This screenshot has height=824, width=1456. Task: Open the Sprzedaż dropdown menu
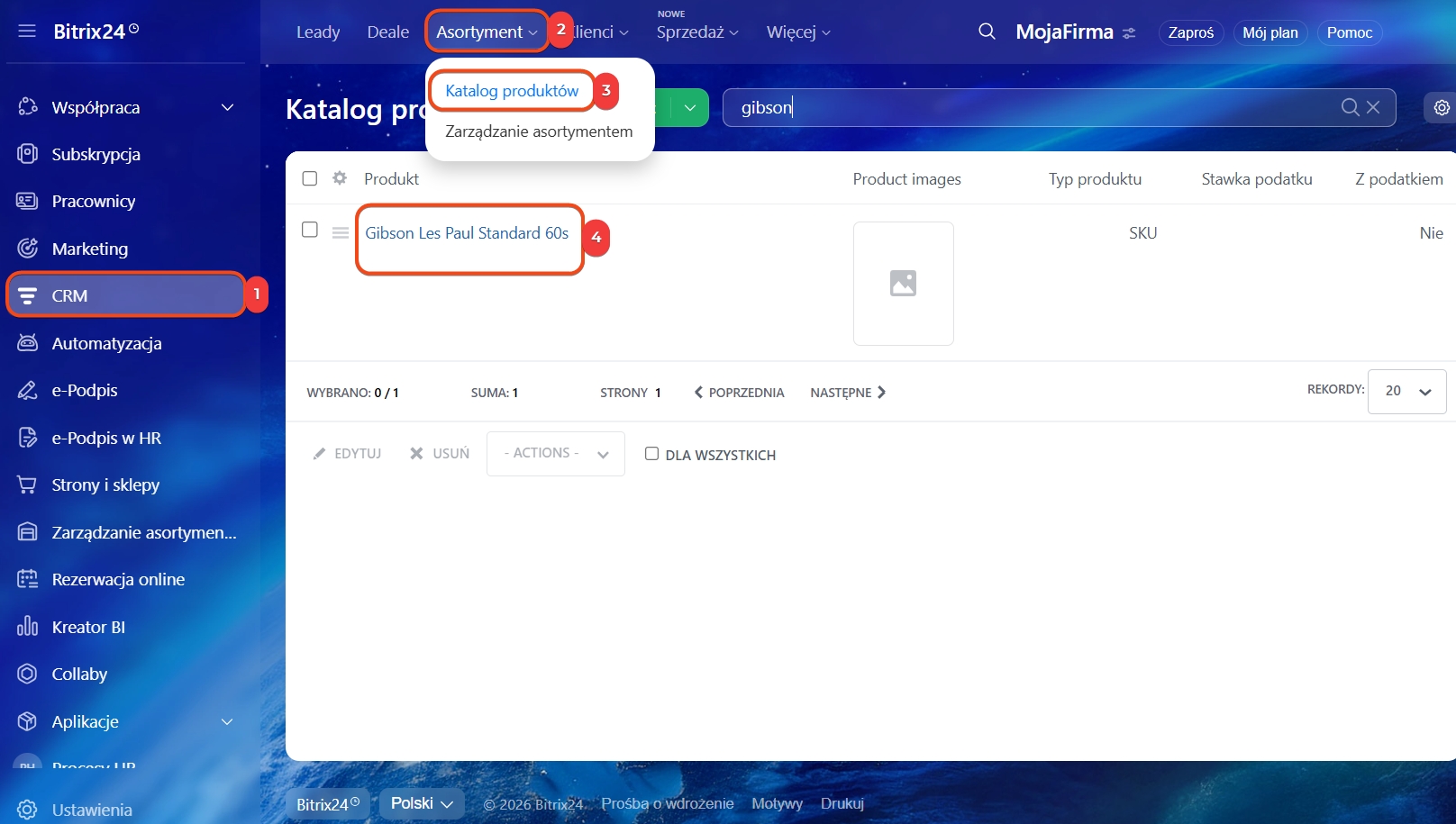tap(697, 32)
